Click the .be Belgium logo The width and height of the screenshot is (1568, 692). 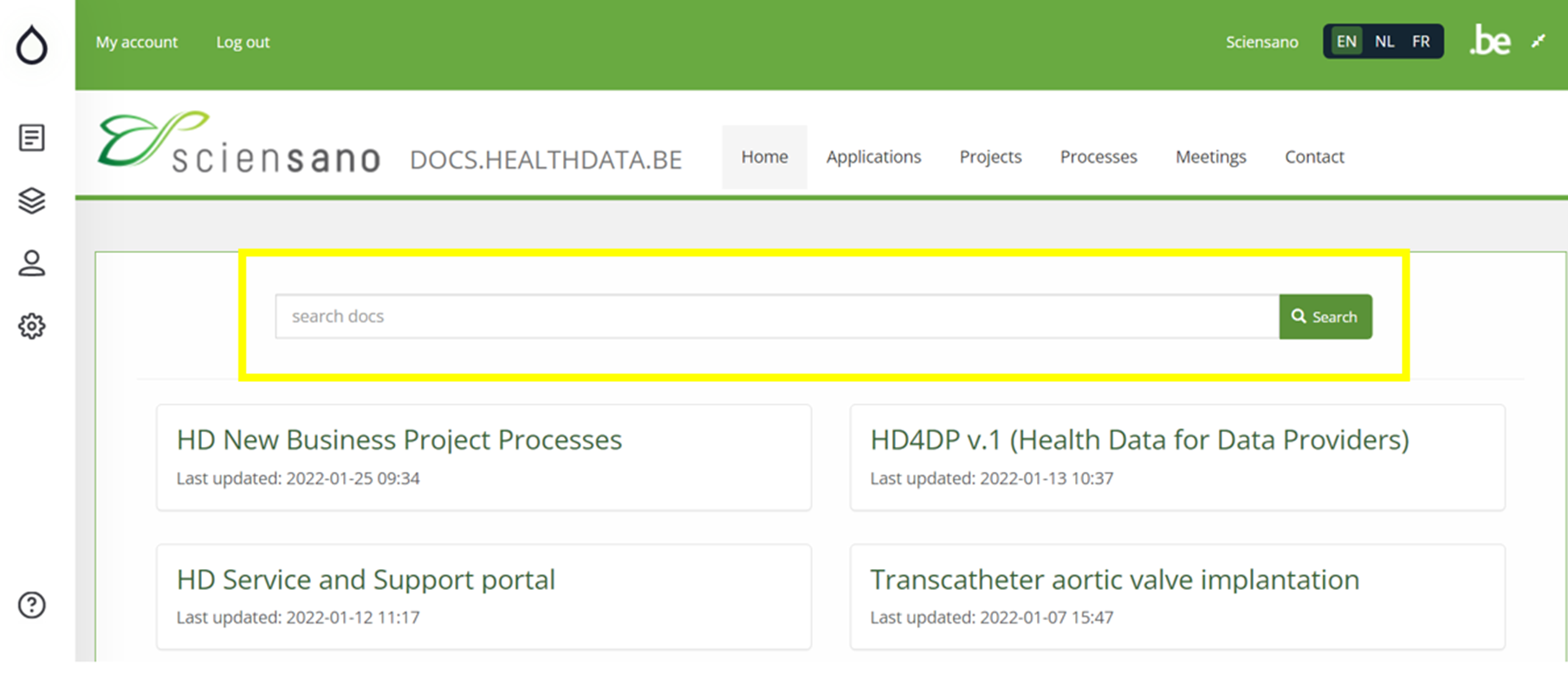coord(1490,41)
